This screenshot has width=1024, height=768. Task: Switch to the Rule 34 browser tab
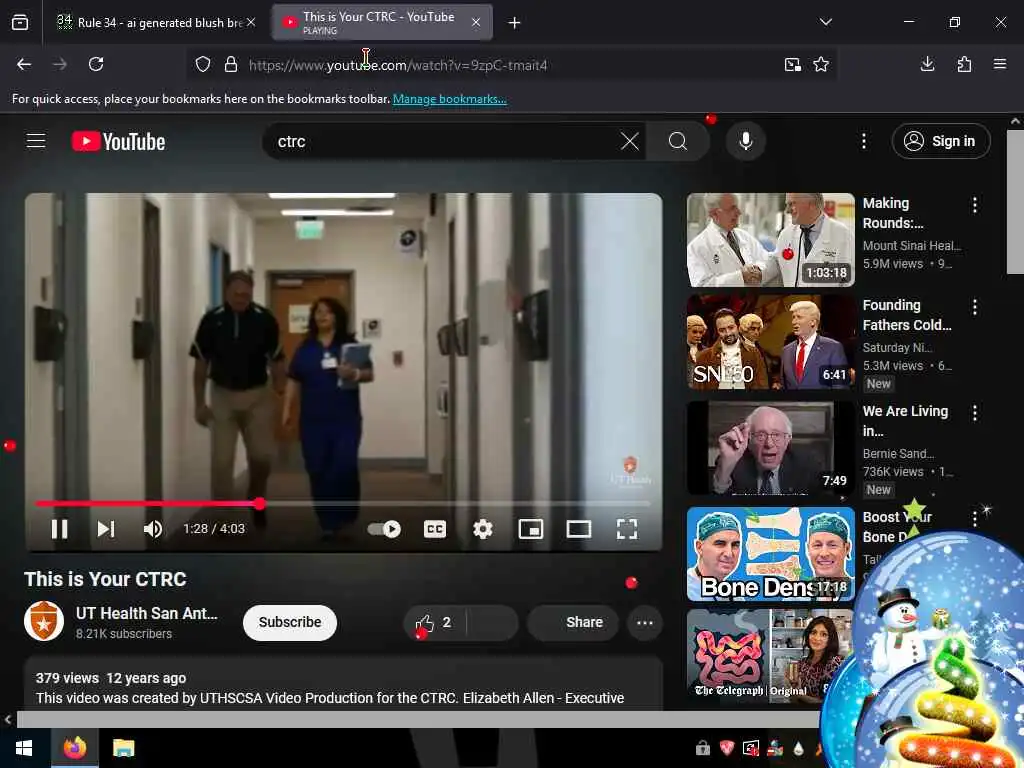(157, 22)
